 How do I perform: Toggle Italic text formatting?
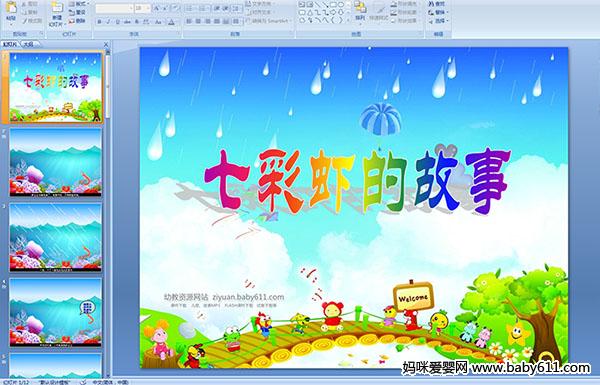(108, 22)
